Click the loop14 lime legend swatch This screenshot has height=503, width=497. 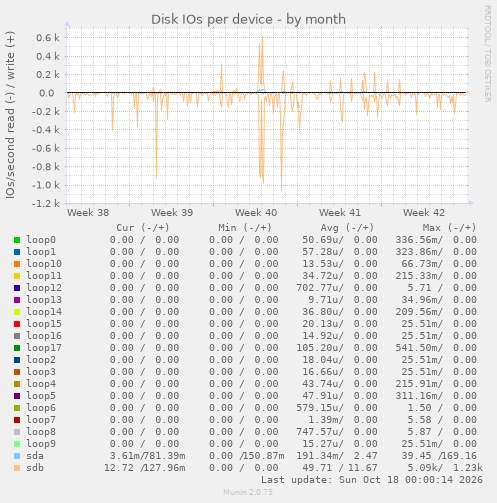click(17, 312)
